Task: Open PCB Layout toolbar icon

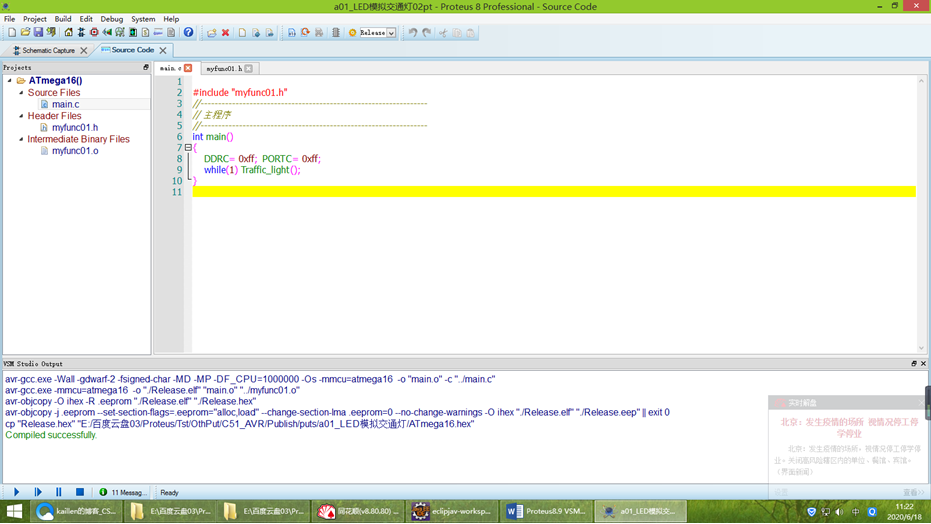Action: point(94,33)
